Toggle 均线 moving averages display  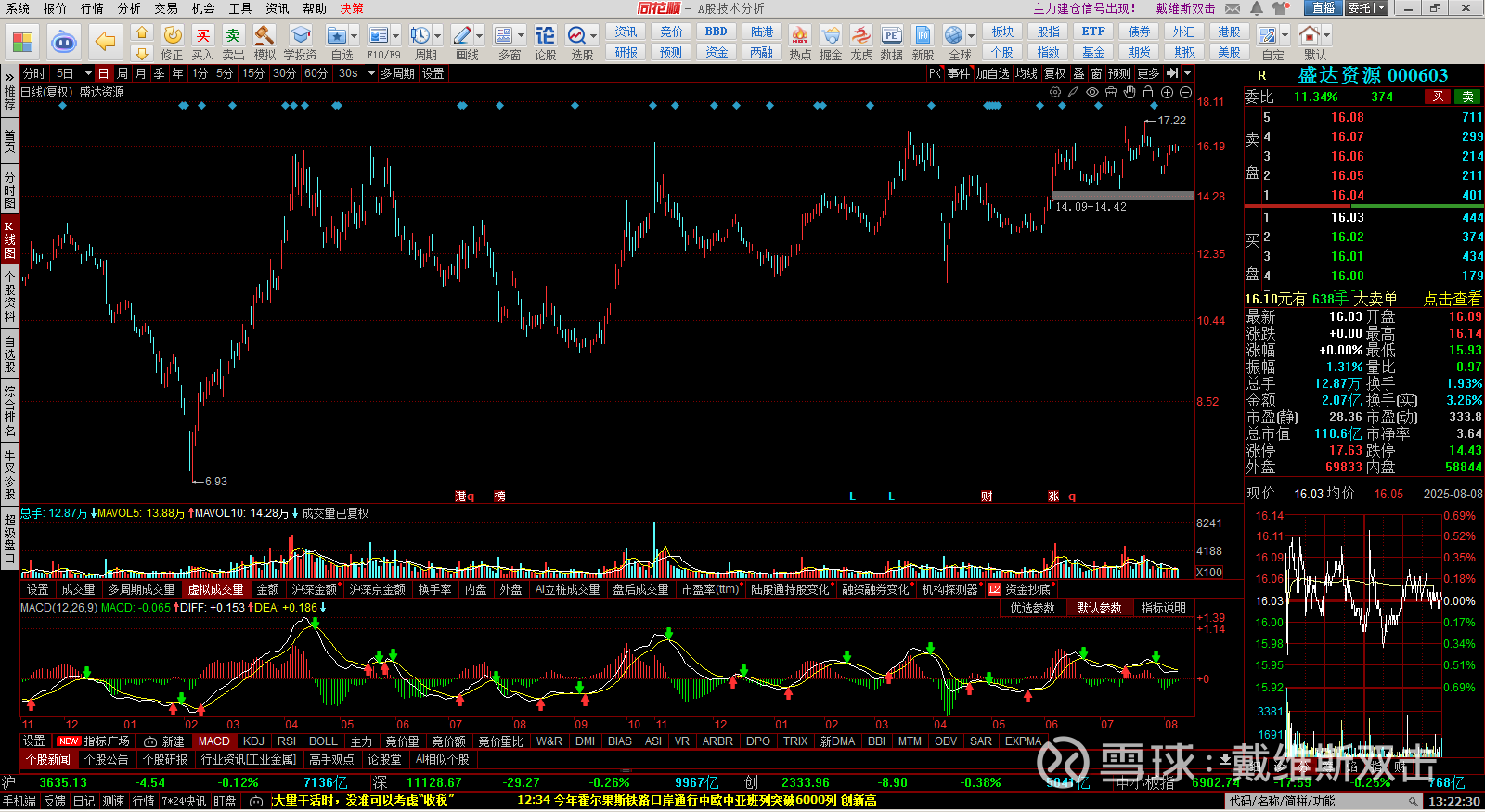tap(1026, 73)
